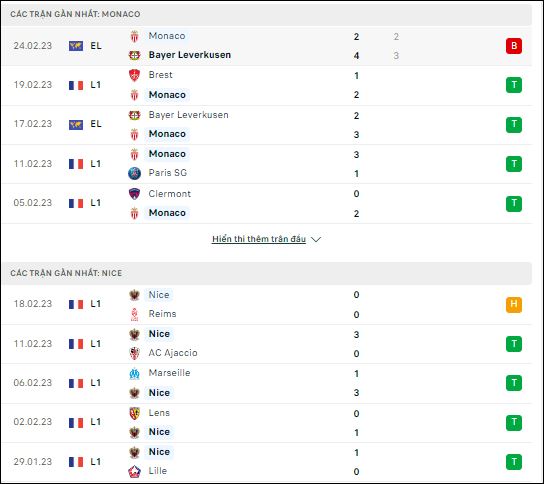
Task: Open the Các trận gần nhất: Nice section header
Action: pos(266,273)
